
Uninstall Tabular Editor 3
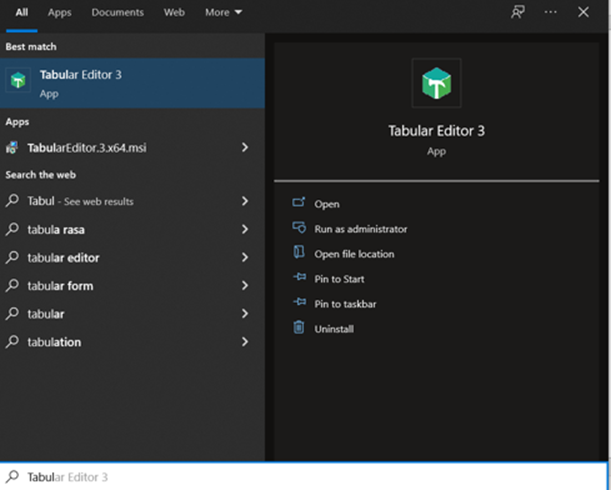(334, 329)
